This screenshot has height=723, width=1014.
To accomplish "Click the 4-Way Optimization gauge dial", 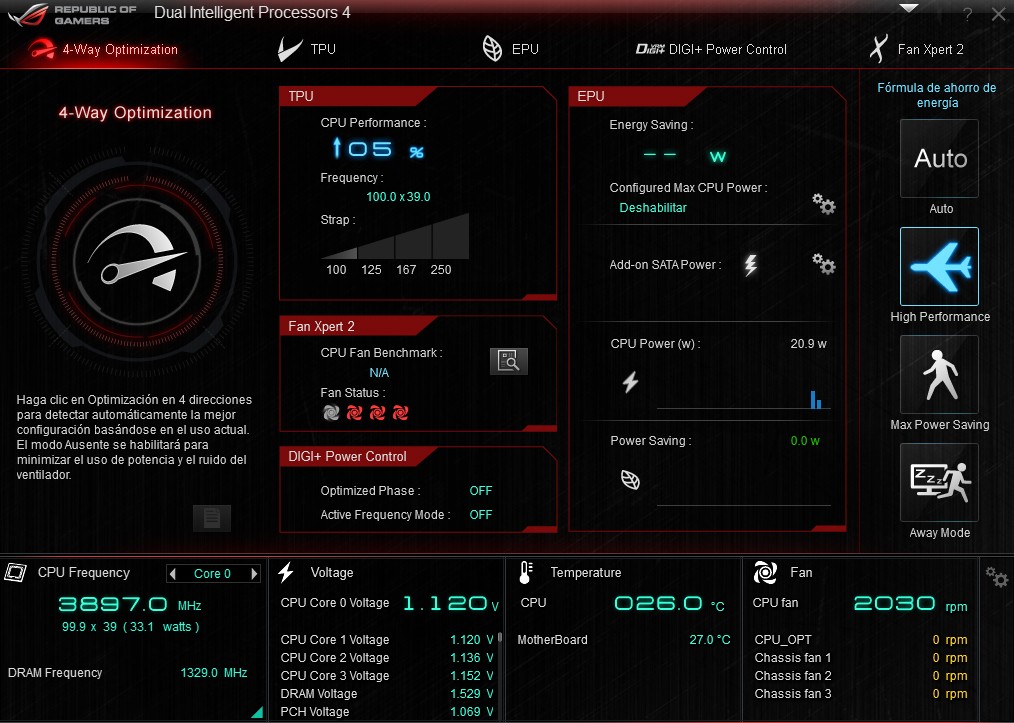I will click(136, 260).
